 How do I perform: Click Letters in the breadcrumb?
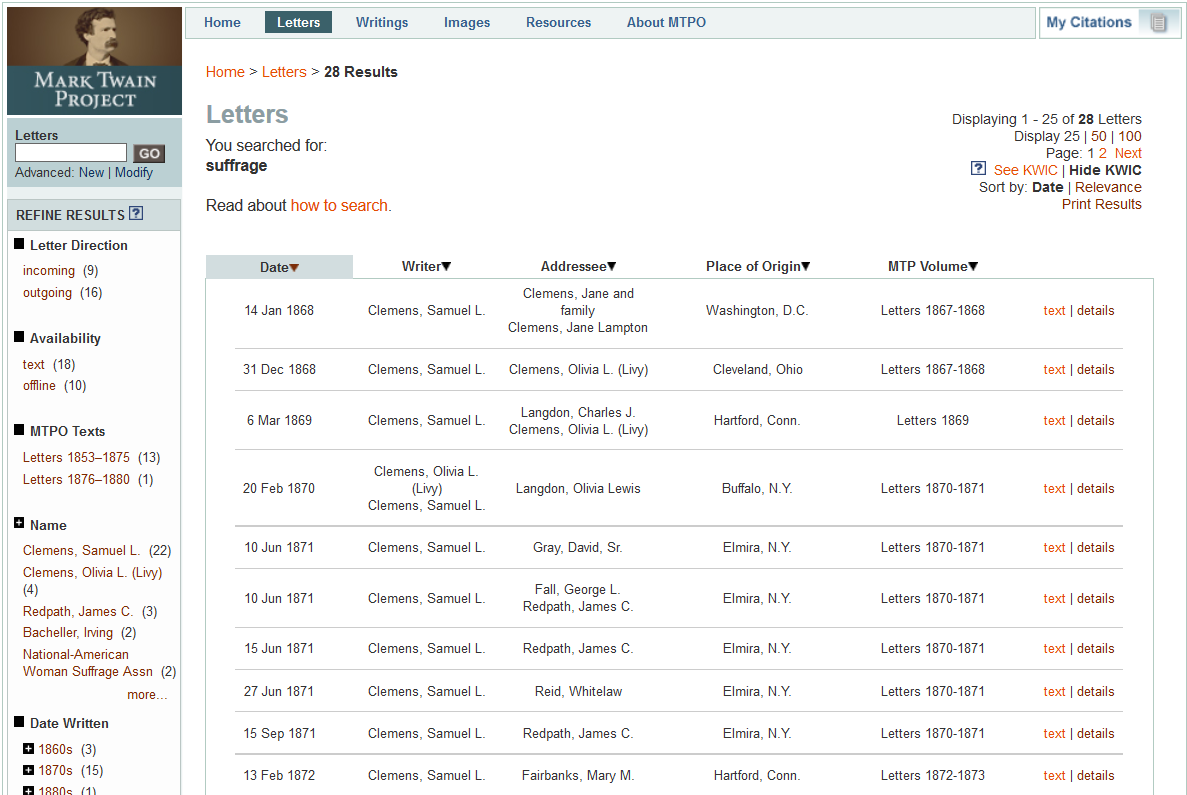[x=284, y=72]
